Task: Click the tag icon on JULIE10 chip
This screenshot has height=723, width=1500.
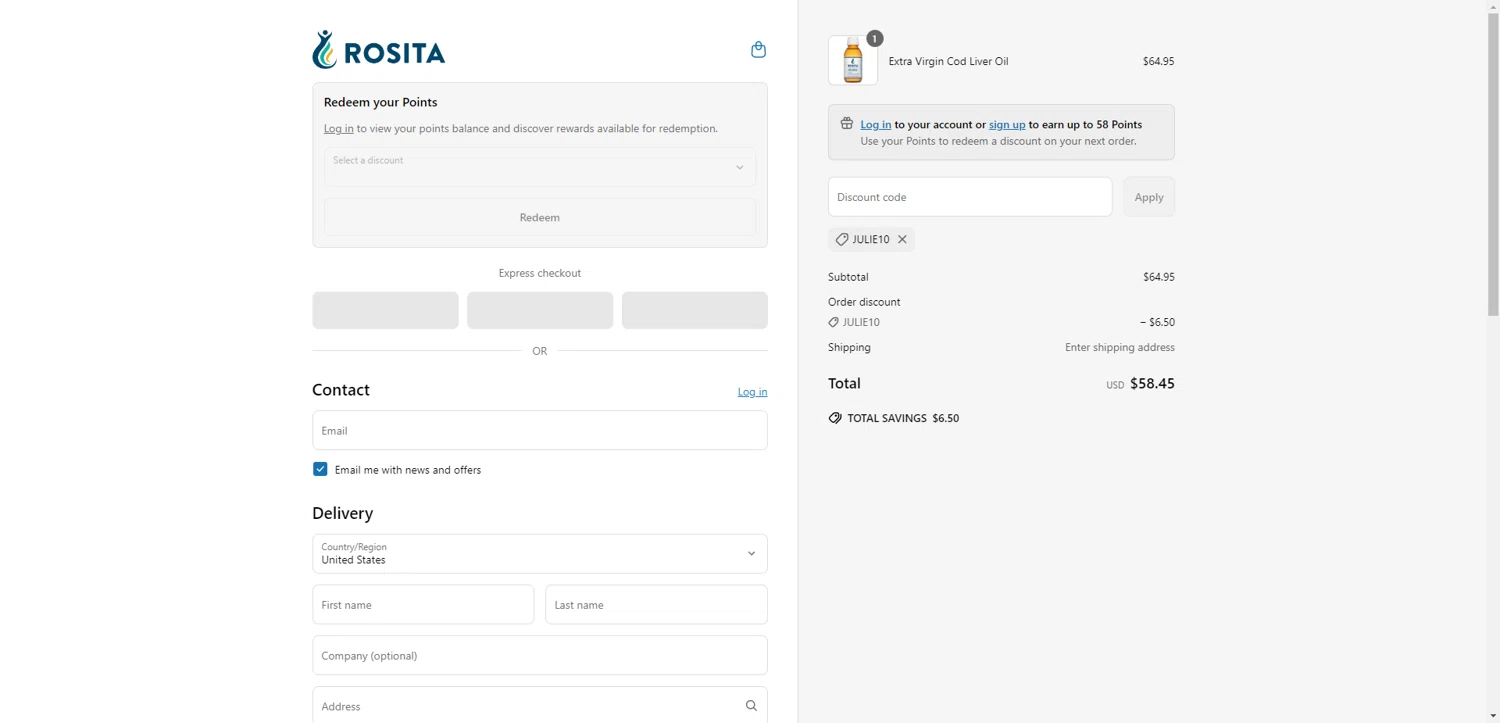Action: (842, 240)
